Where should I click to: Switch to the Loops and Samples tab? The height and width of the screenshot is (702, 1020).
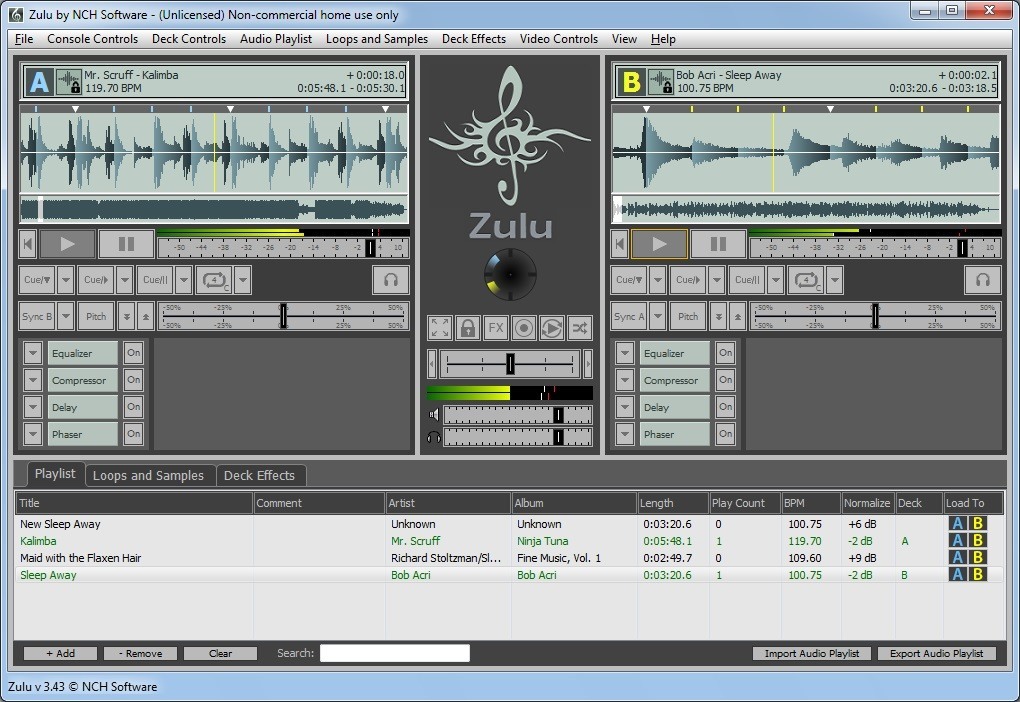[149, 474]
